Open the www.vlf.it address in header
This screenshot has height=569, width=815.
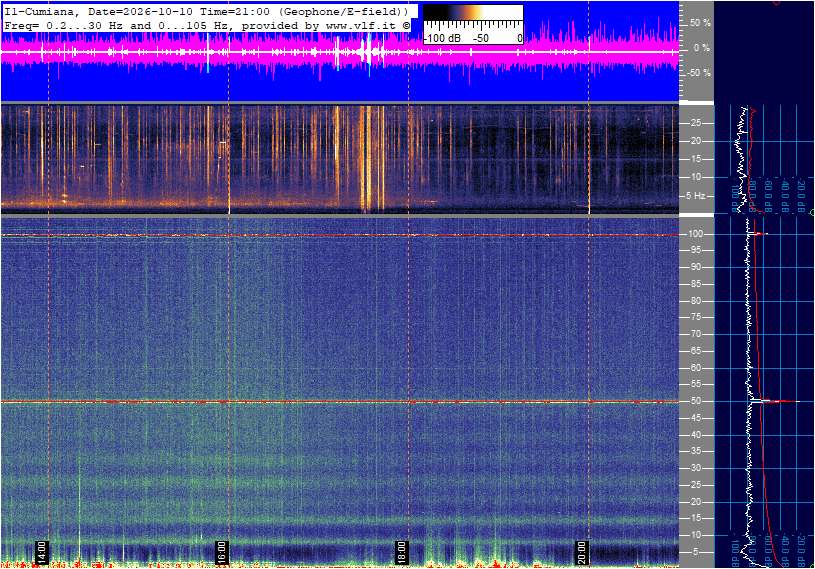click(x=362, y=25)
